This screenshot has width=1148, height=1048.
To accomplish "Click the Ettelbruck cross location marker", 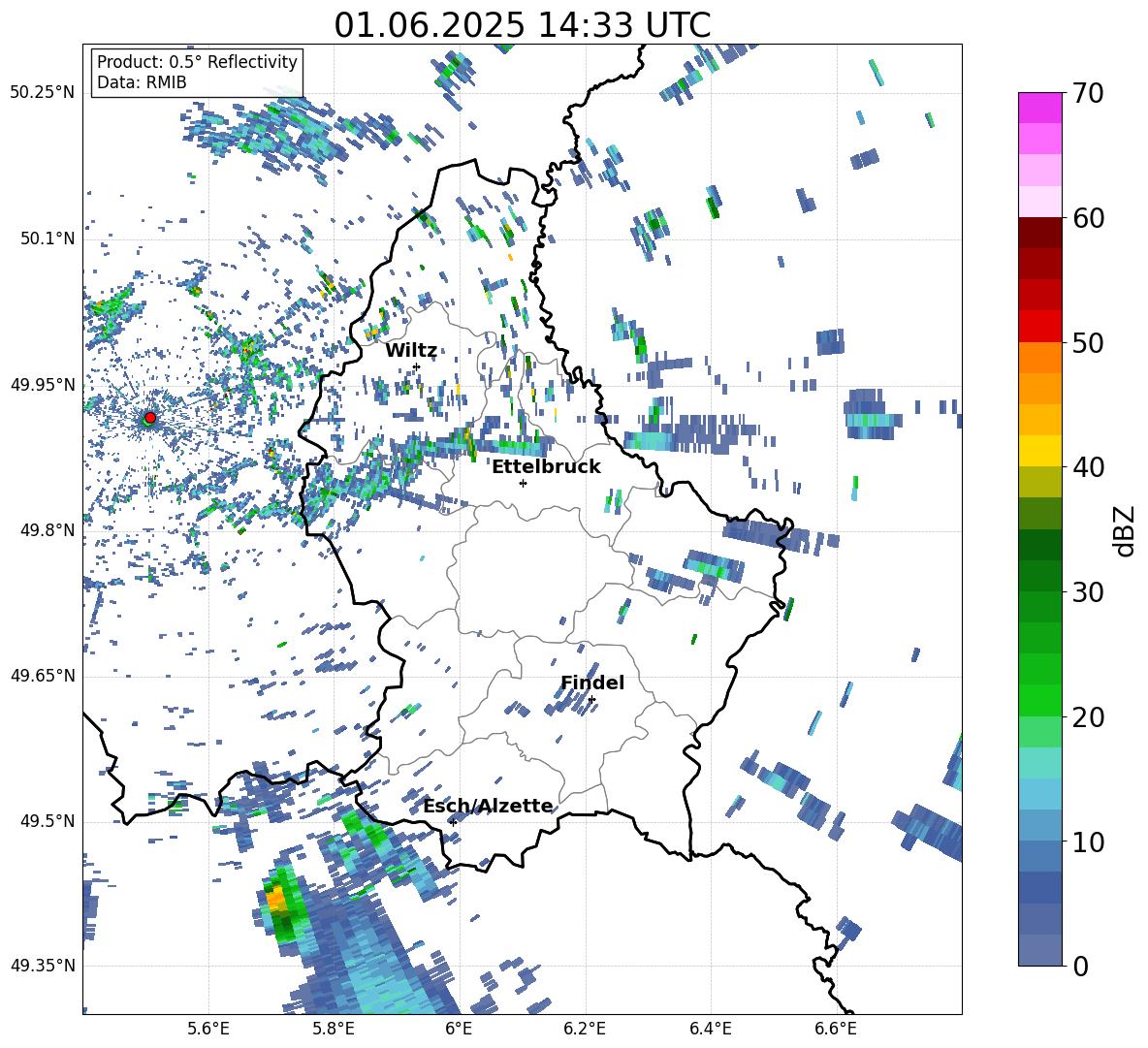I will (x=523, y=483).
